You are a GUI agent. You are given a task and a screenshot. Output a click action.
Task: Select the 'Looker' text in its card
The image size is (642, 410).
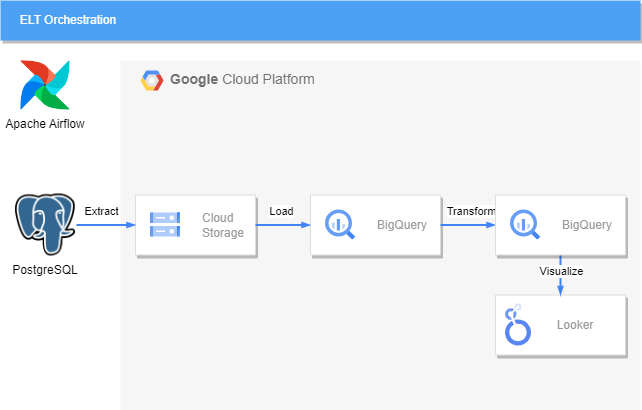click(575, 325)
